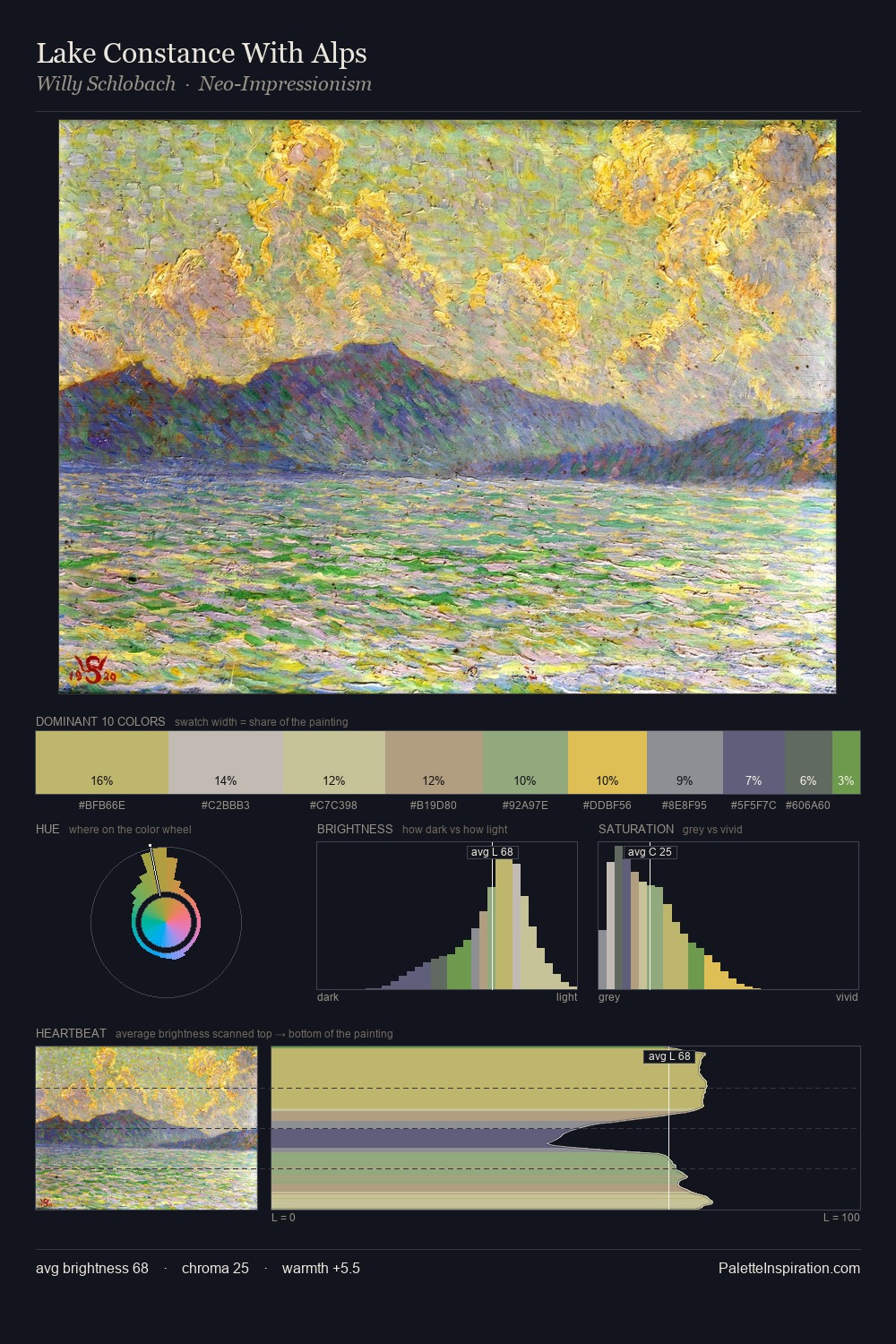Click the small green 3% swatch
Screen dimensions: 896x1344
[846, 762]
